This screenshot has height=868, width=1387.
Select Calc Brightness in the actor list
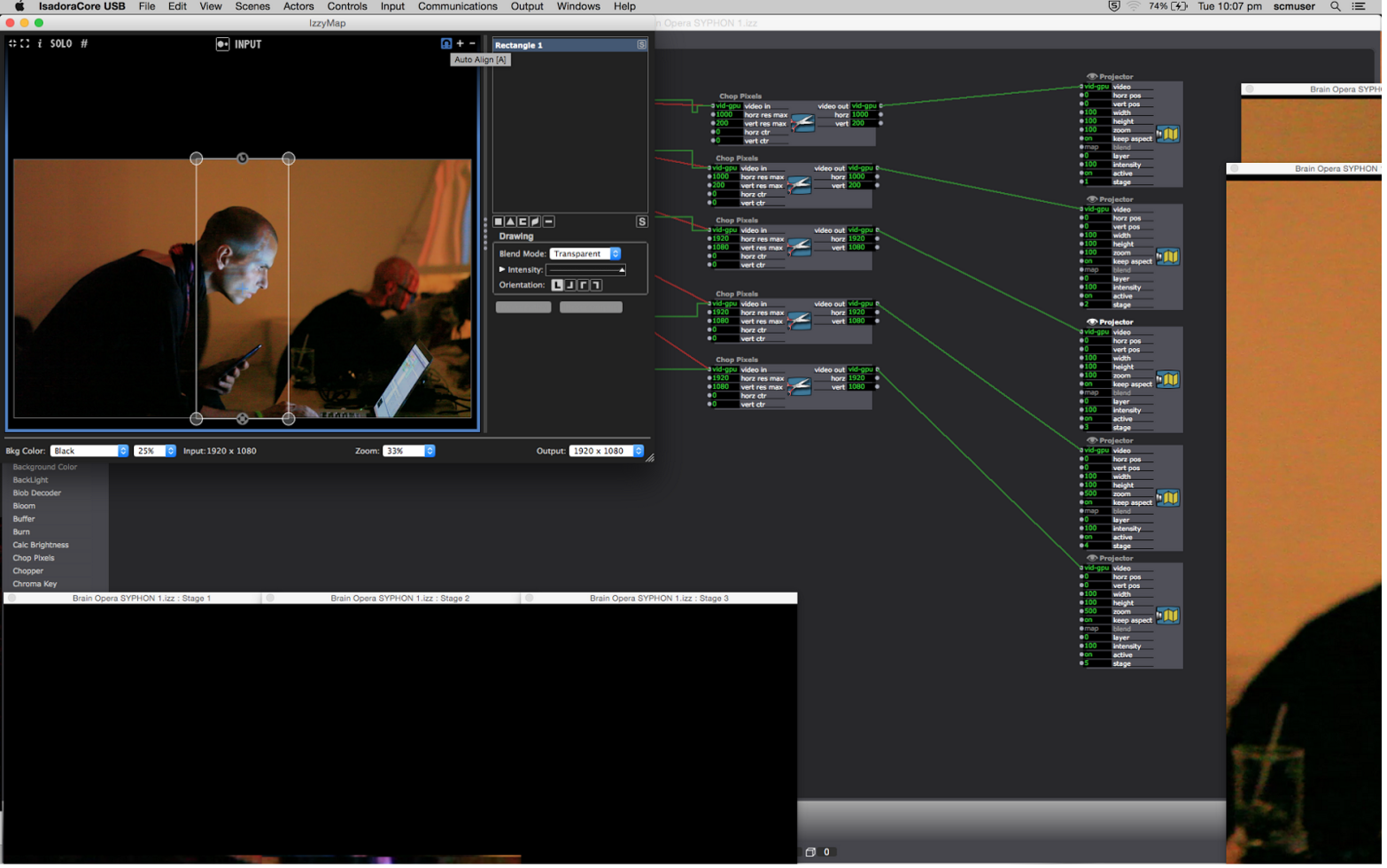tap(41, 545)
